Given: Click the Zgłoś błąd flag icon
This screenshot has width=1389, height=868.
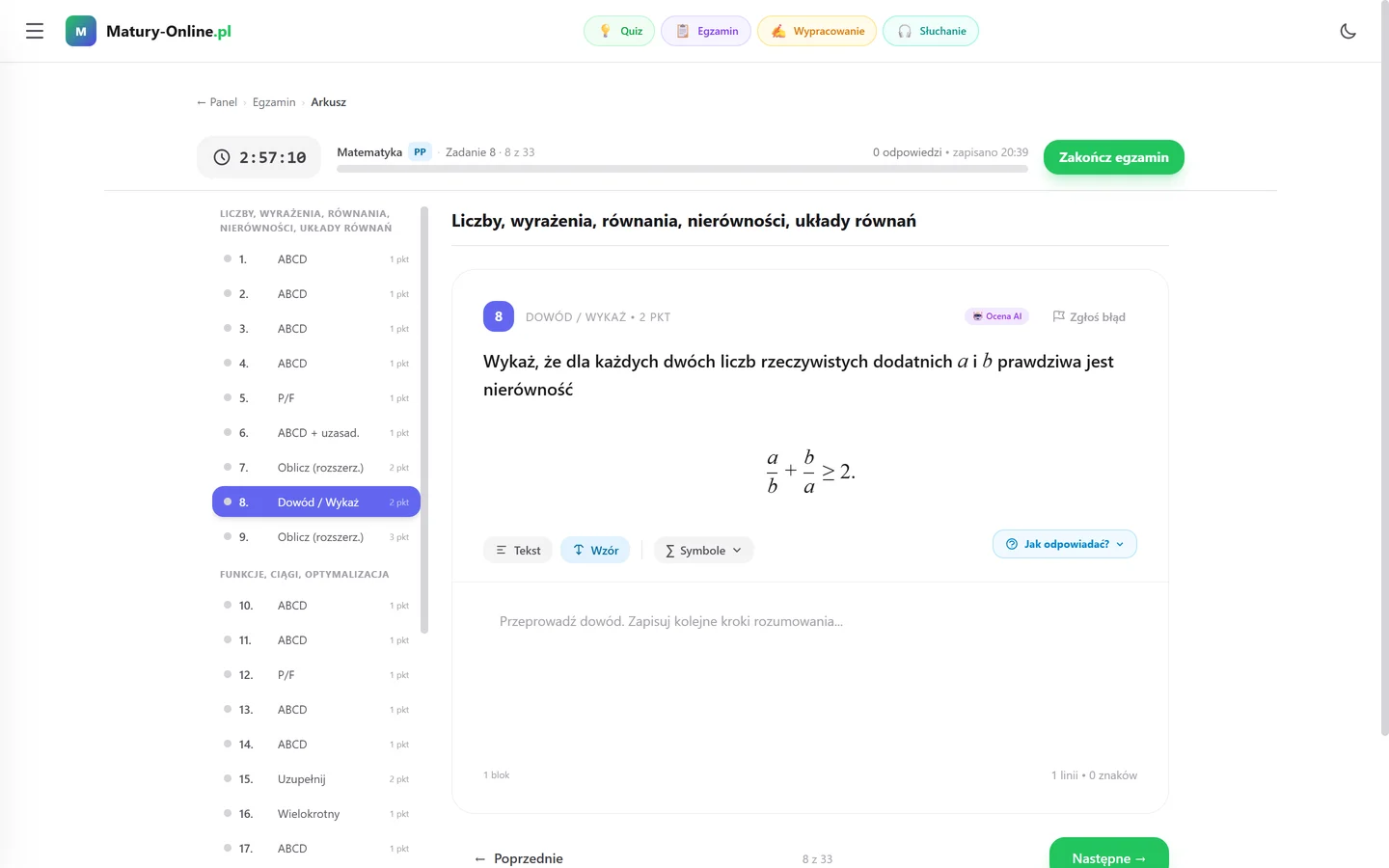Looking at the screenshot, I should (1058, 316).
